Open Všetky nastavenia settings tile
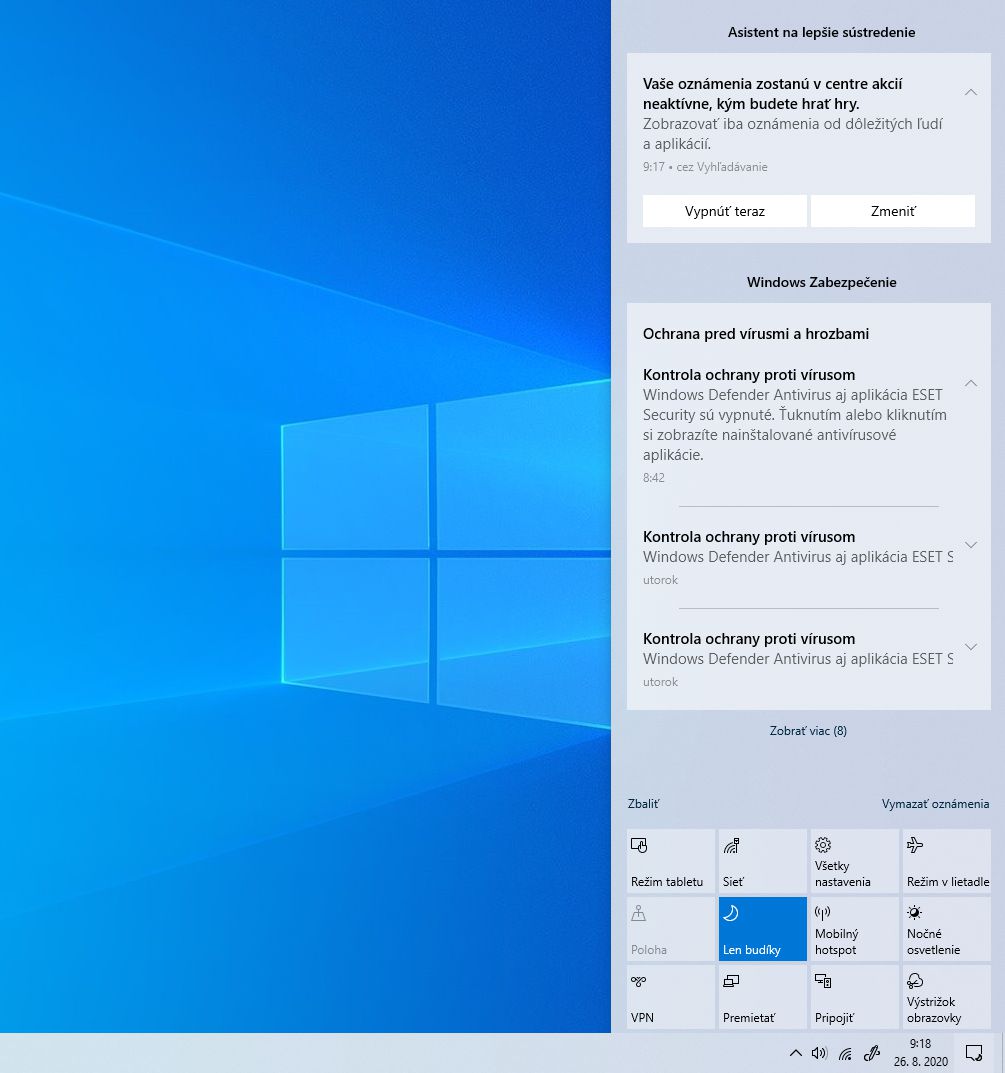1005x1073 pixels. [854, 861]
